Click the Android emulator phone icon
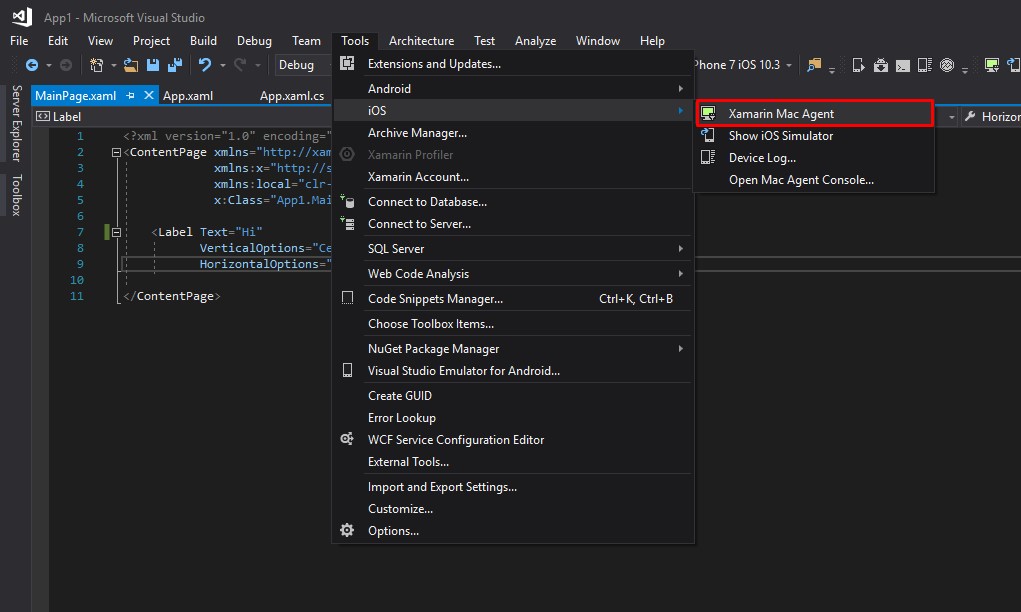 click(347, 370)
